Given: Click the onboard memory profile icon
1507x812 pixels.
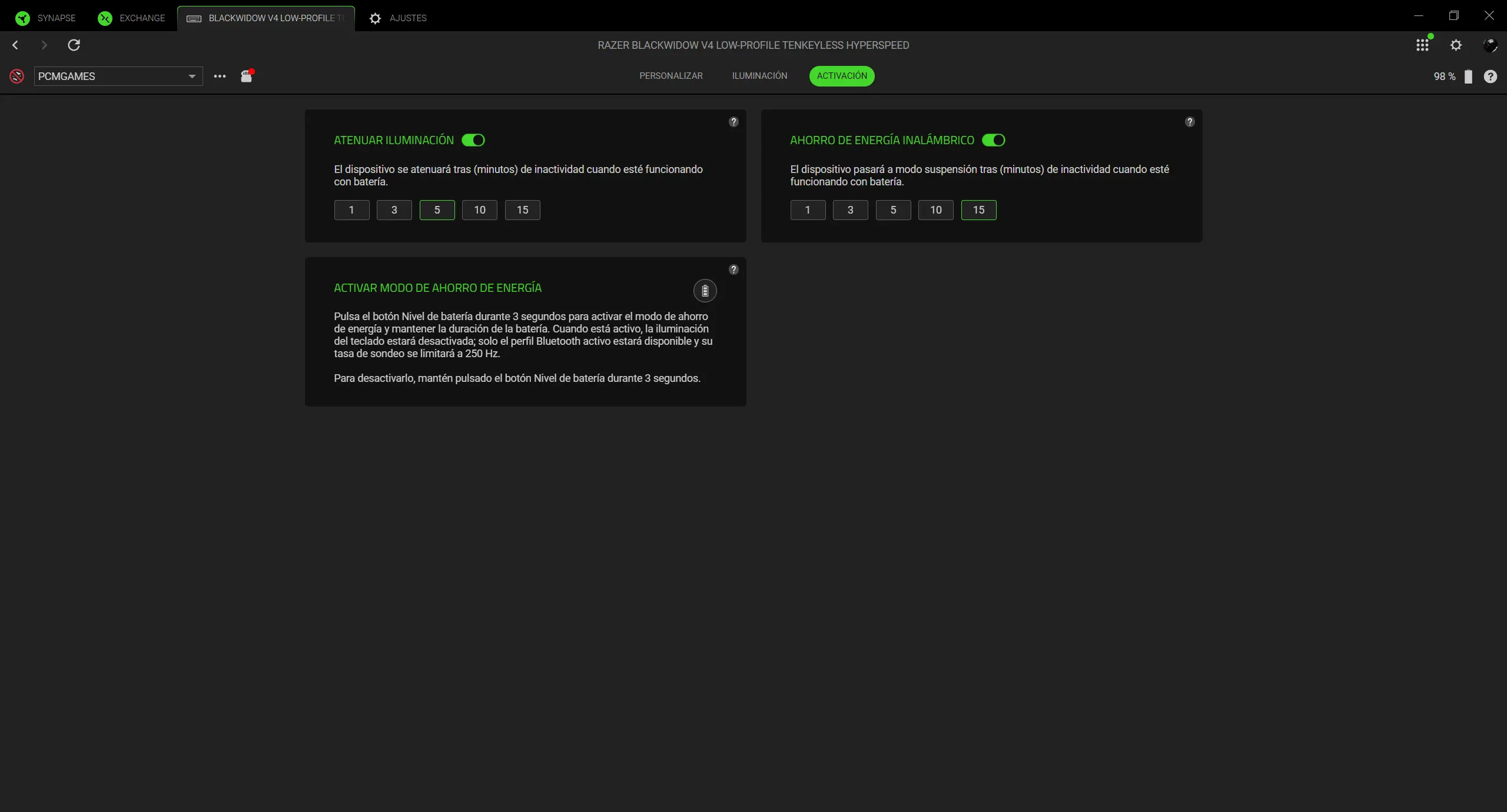Looking at the screenshot, I should pyautogui.click(x=247, y=76).
